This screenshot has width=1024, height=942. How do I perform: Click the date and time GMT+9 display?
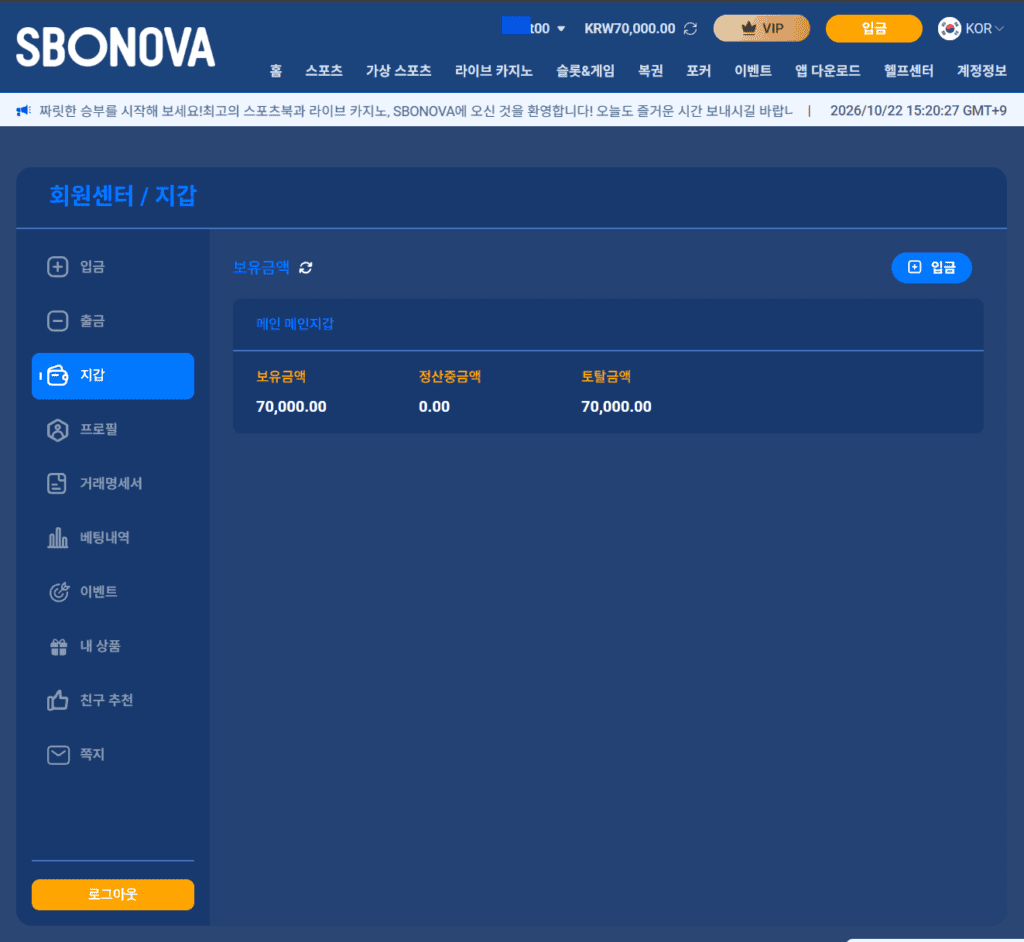[x=918, y=110]
